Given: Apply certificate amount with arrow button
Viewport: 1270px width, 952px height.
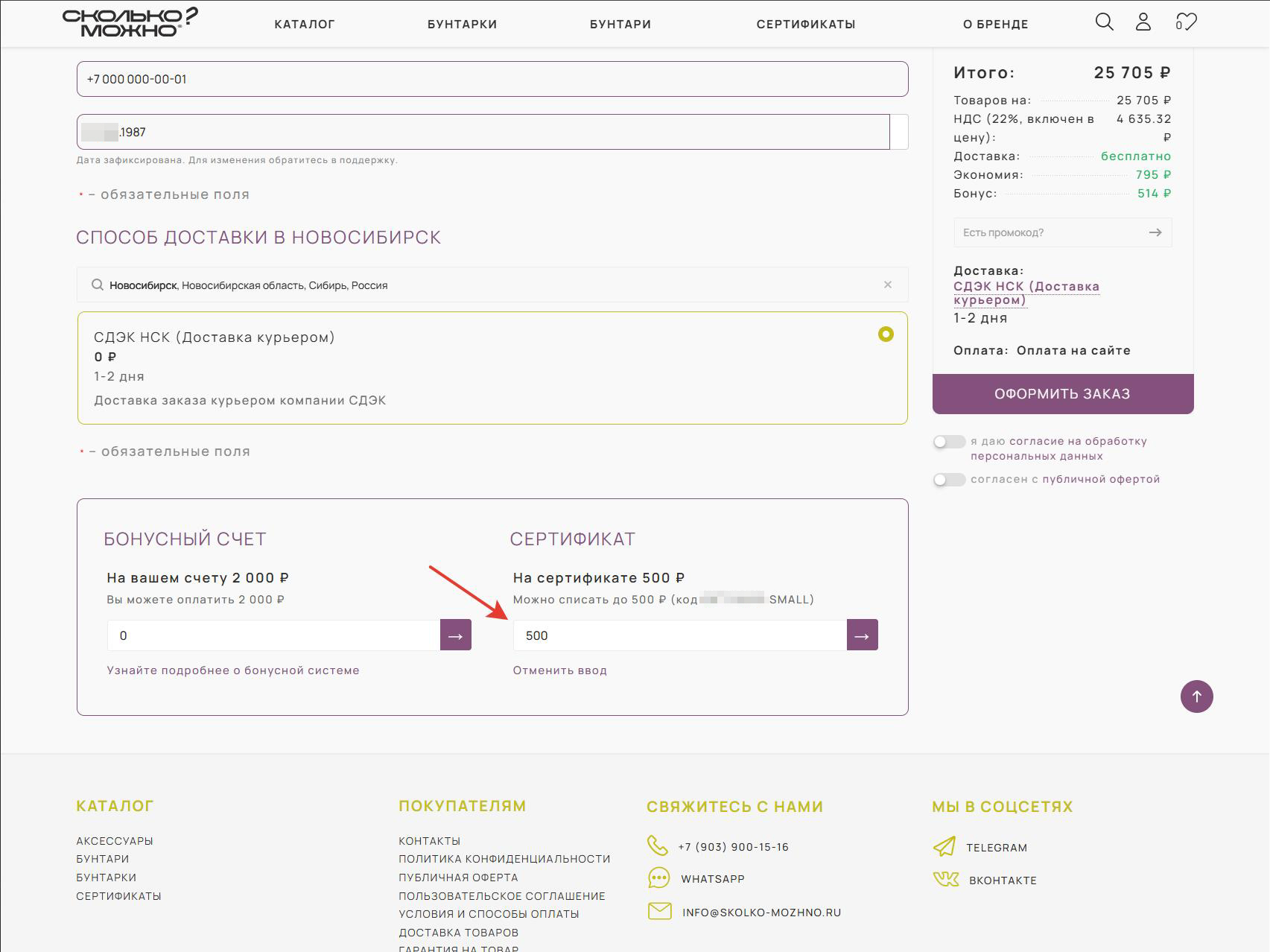Looking at the screenshot, I should pyautogui.click(x=862, y=635).
